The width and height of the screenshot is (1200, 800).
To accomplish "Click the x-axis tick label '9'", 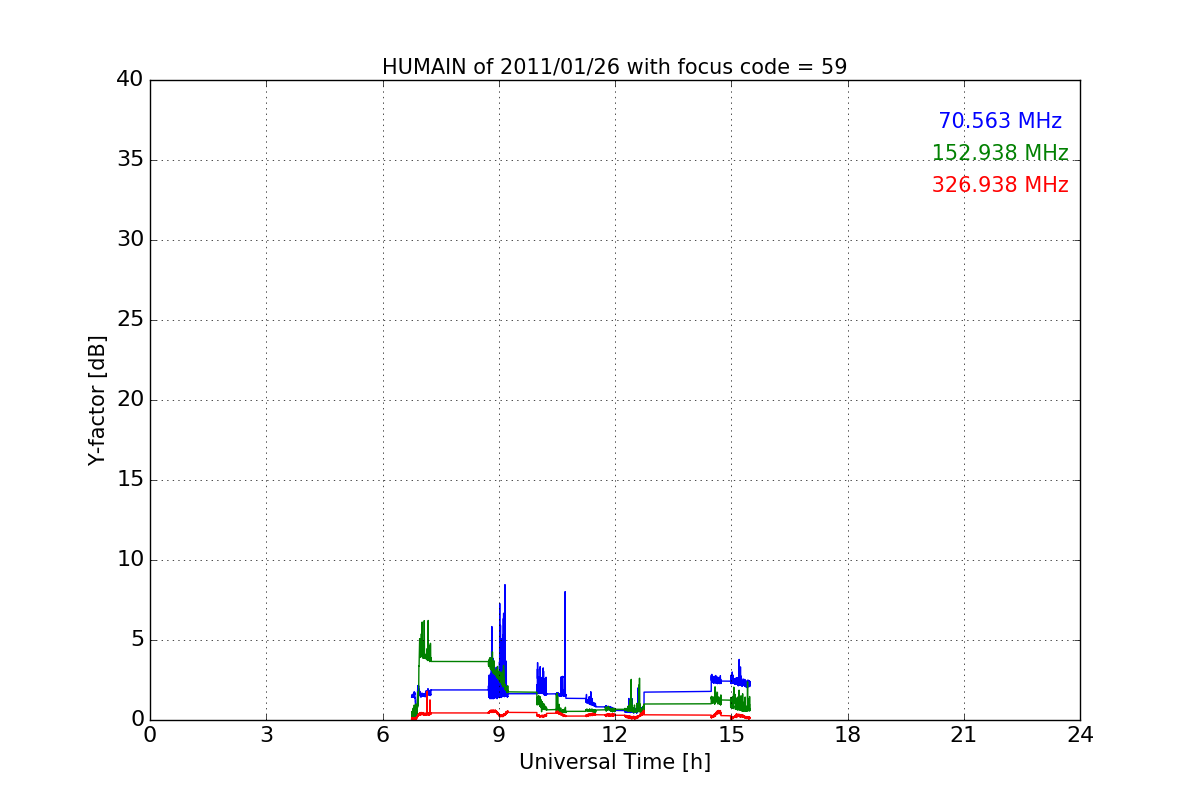I will pyautogui.click(x=499, y=734).
